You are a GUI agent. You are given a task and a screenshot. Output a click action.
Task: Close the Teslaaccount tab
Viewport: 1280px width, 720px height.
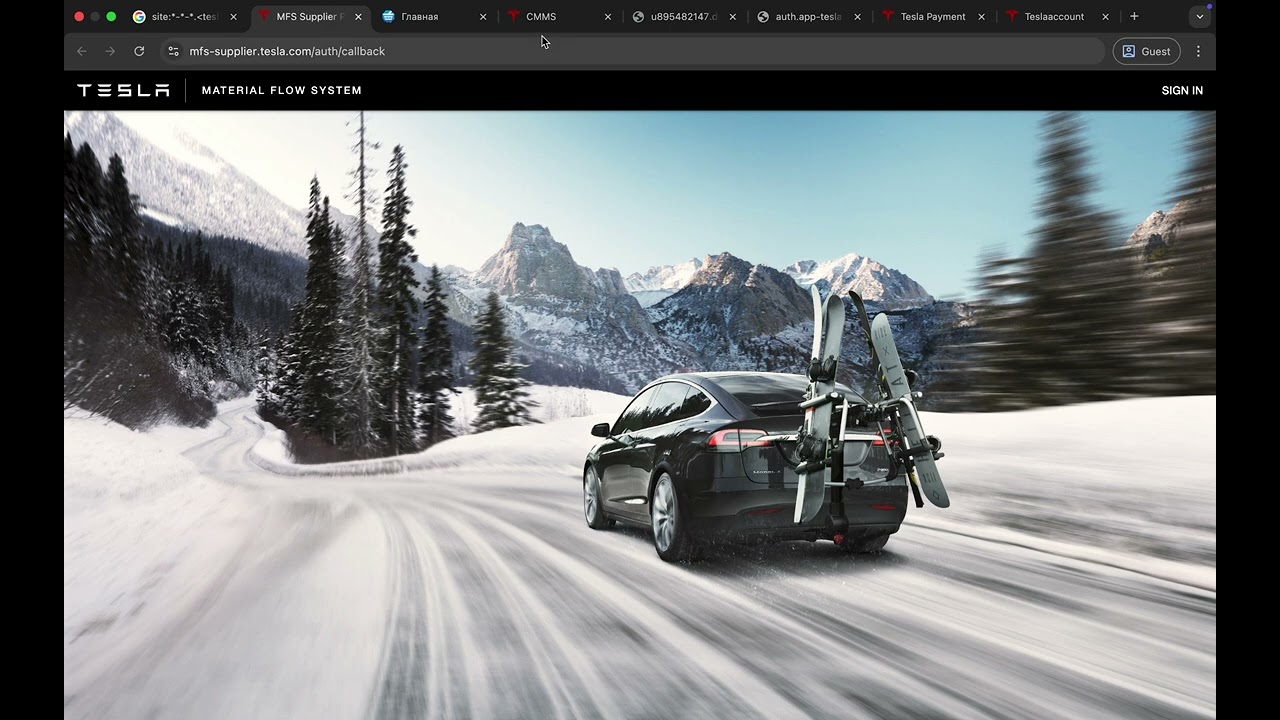(1105, 17)
